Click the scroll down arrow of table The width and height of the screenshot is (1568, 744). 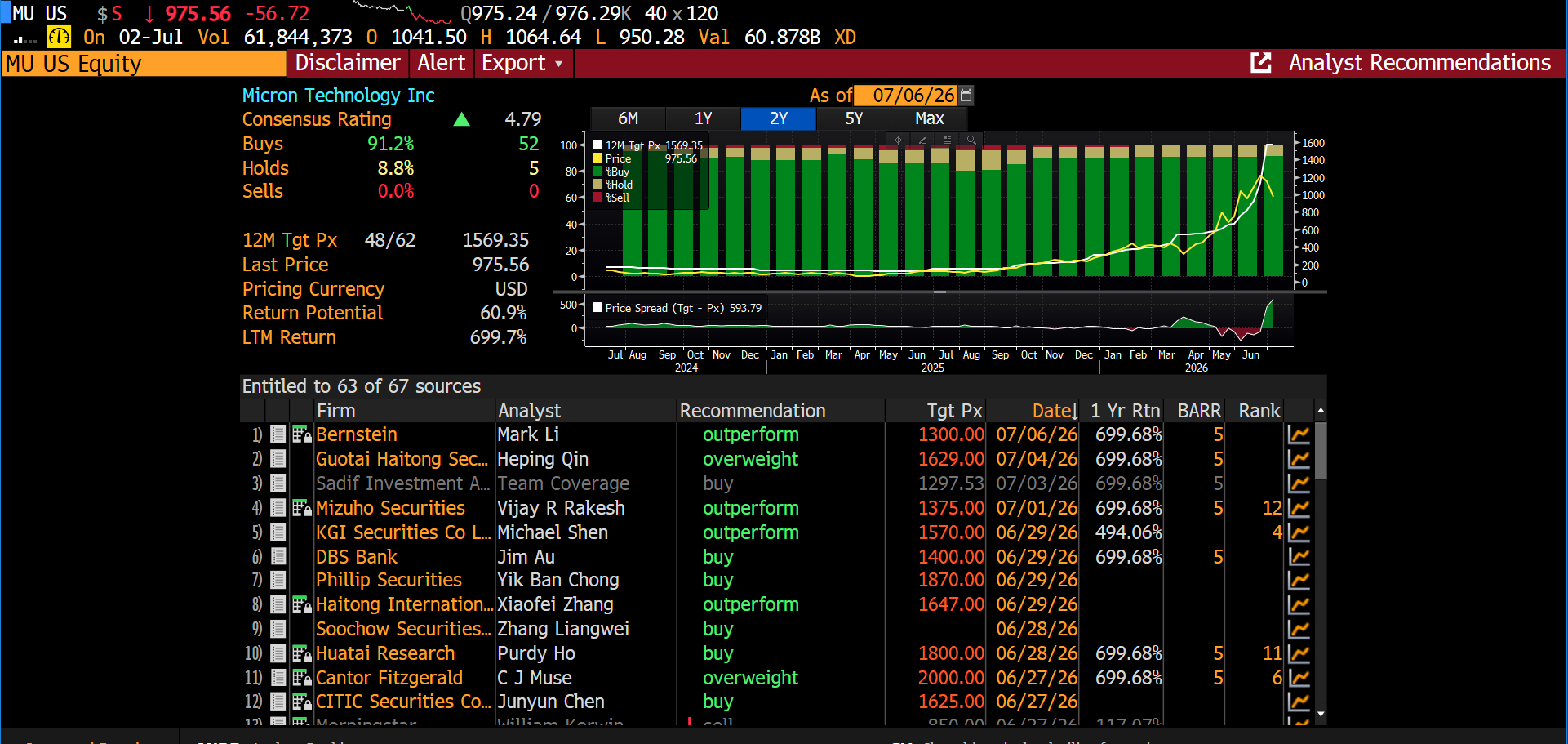(1321, 715)
